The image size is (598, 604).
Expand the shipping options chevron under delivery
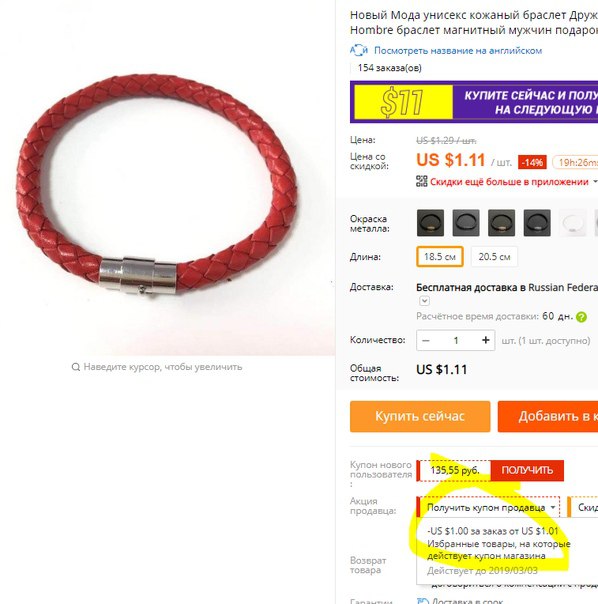pyautogui.click(x=424, y=300)
